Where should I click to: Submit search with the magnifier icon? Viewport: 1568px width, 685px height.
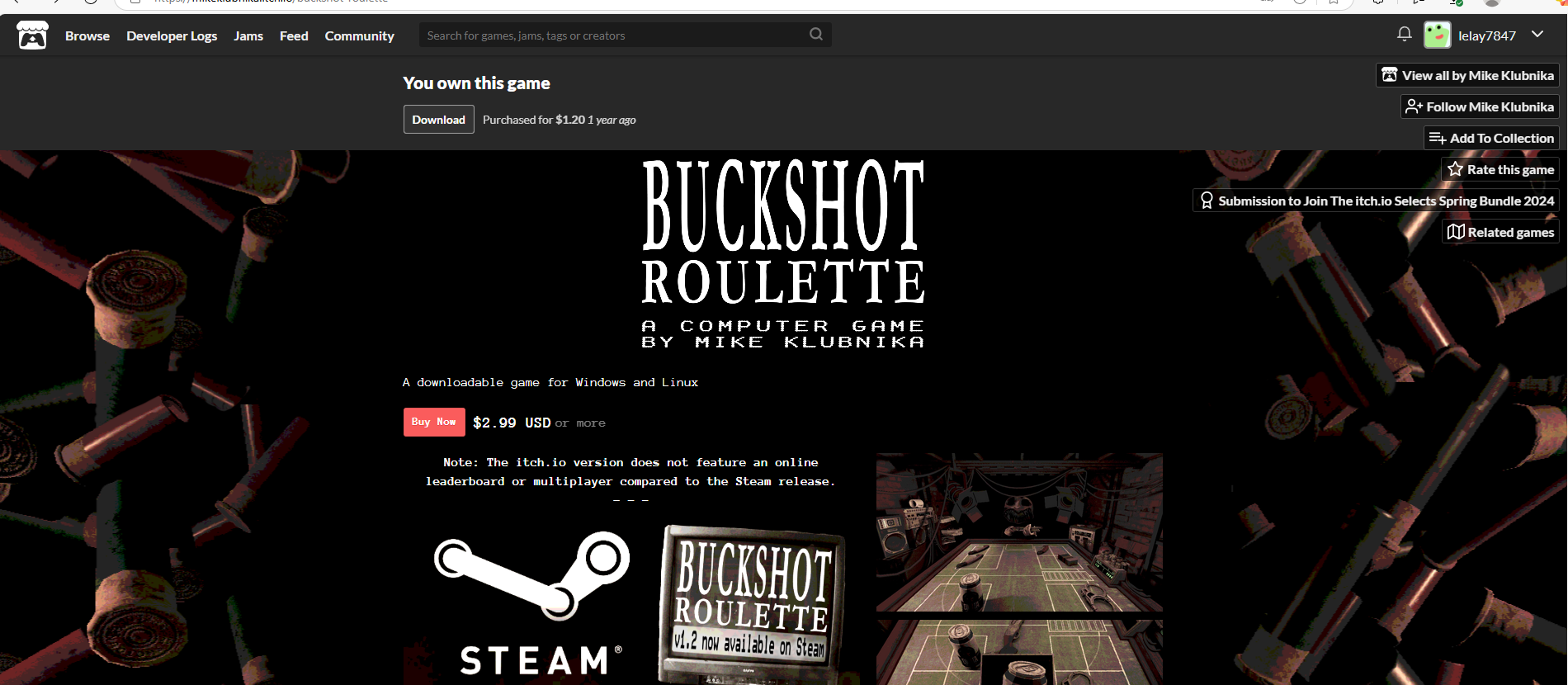(815, 35)
